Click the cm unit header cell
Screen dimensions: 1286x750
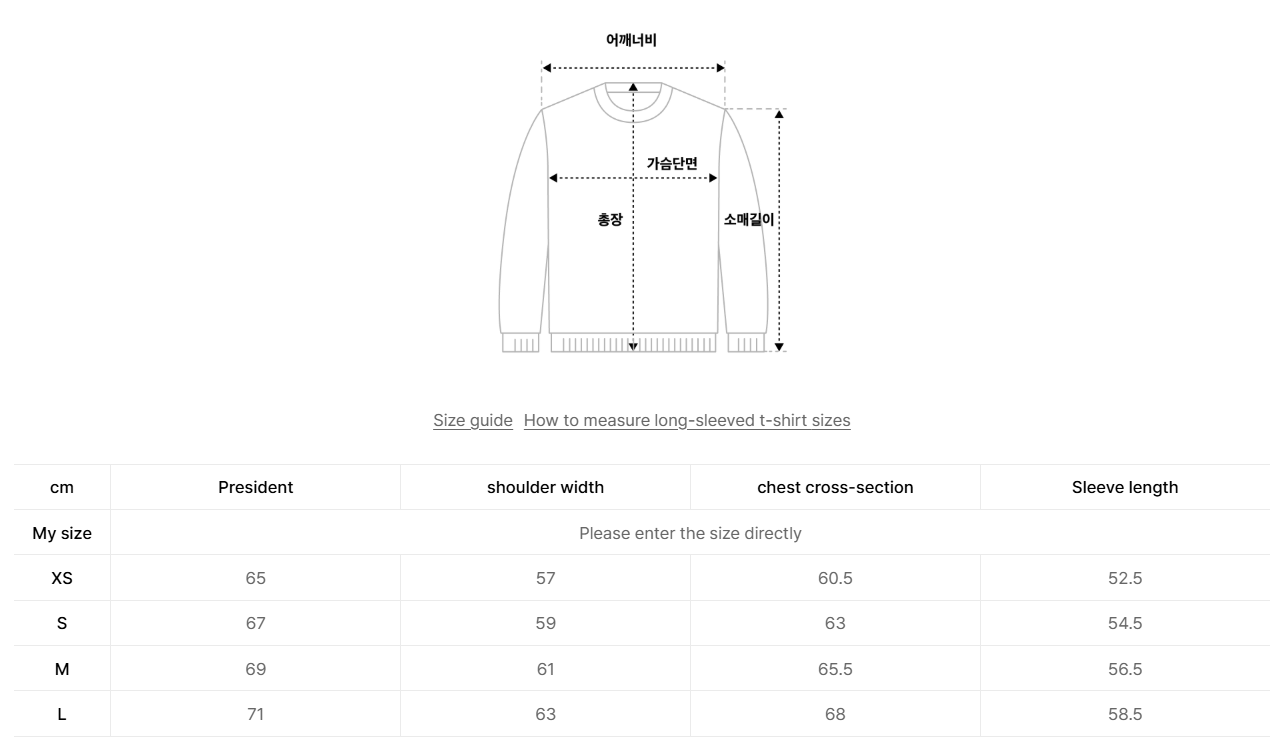tap(62, 487)
